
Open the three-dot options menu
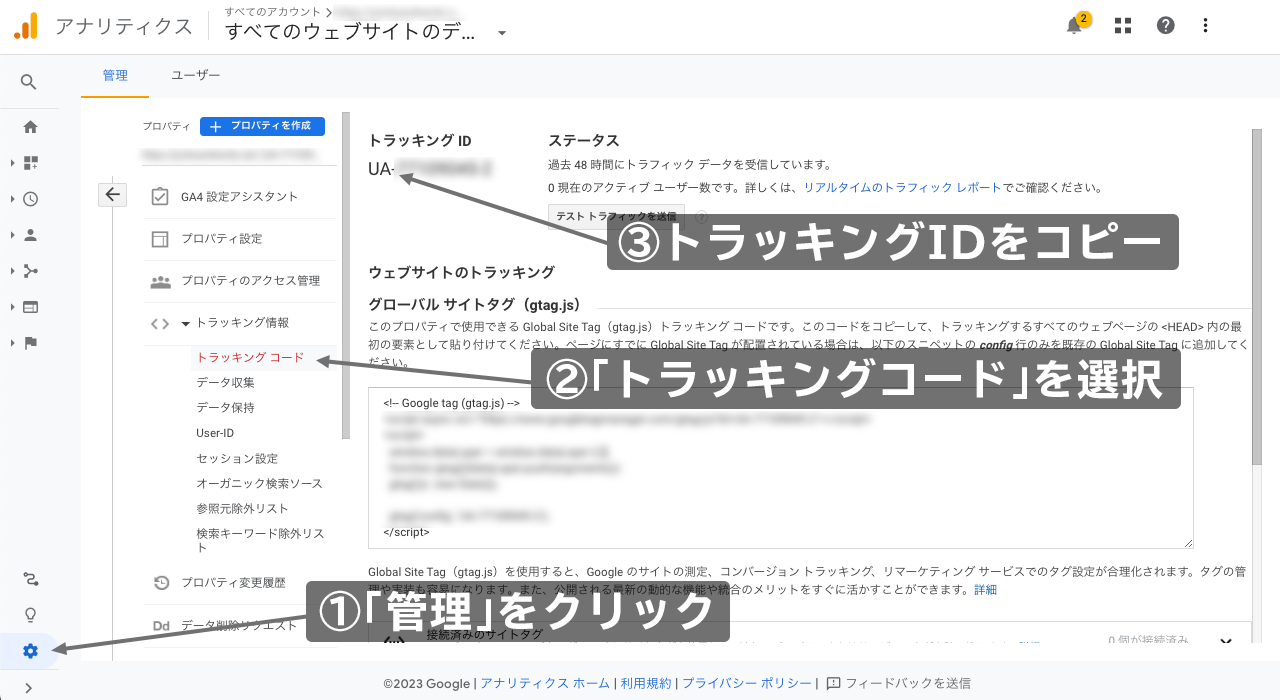pyautogui.click(x=1205, y=25)
